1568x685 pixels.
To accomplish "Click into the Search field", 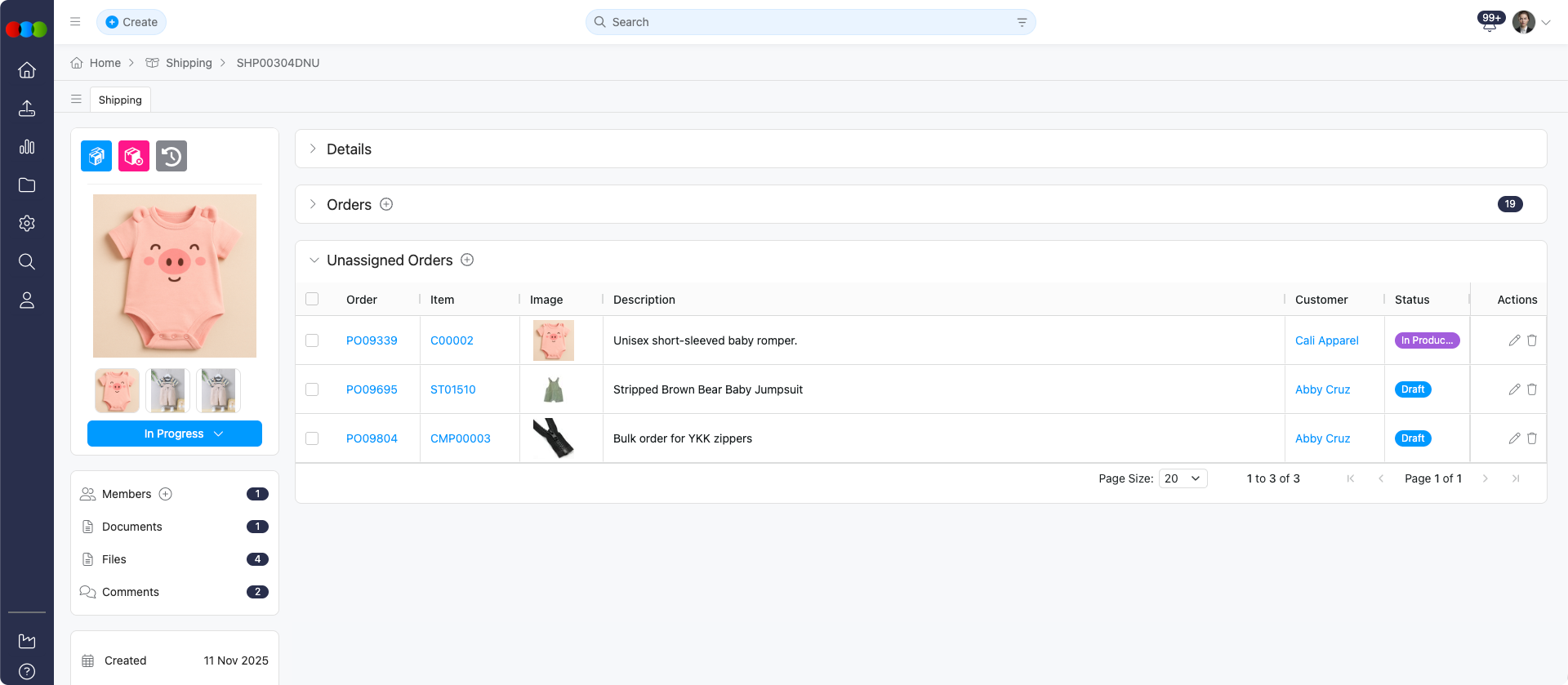I will (808, 22).
